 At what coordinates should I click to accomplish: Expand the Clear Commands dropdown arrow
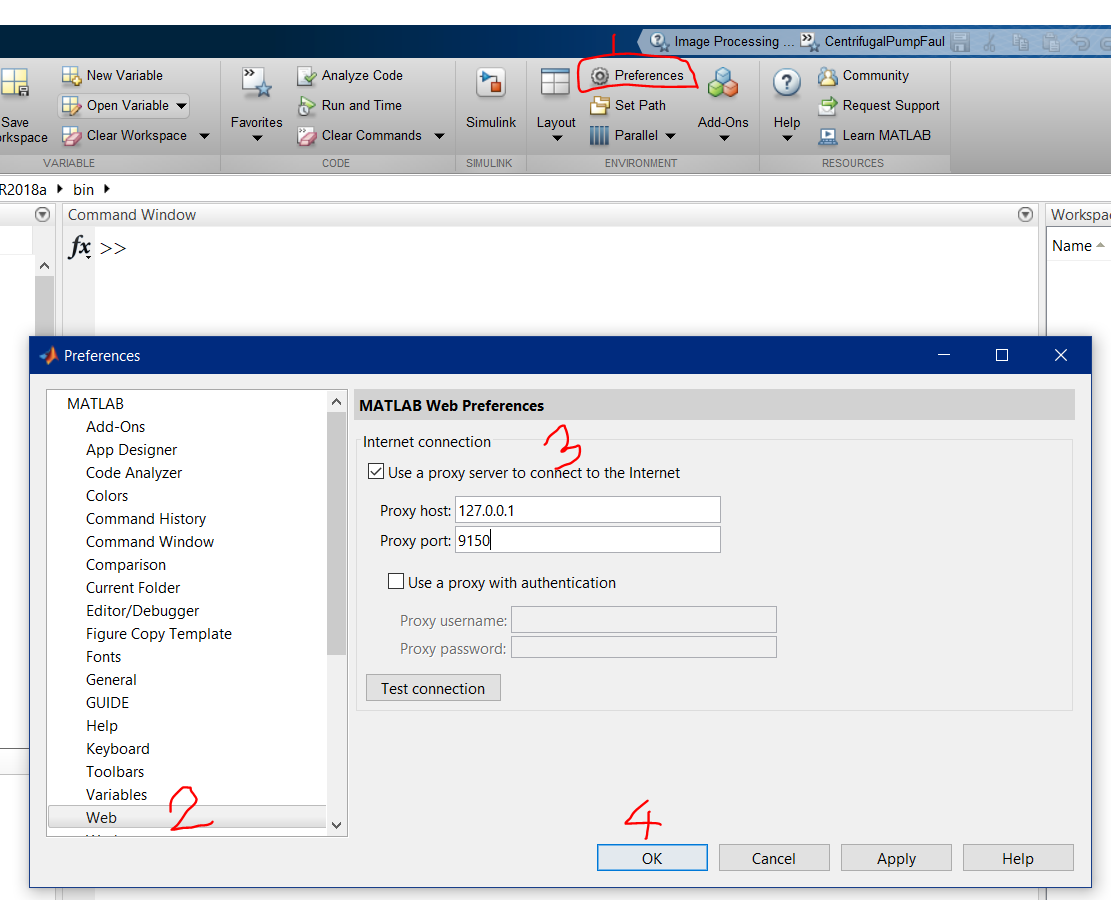439,136
